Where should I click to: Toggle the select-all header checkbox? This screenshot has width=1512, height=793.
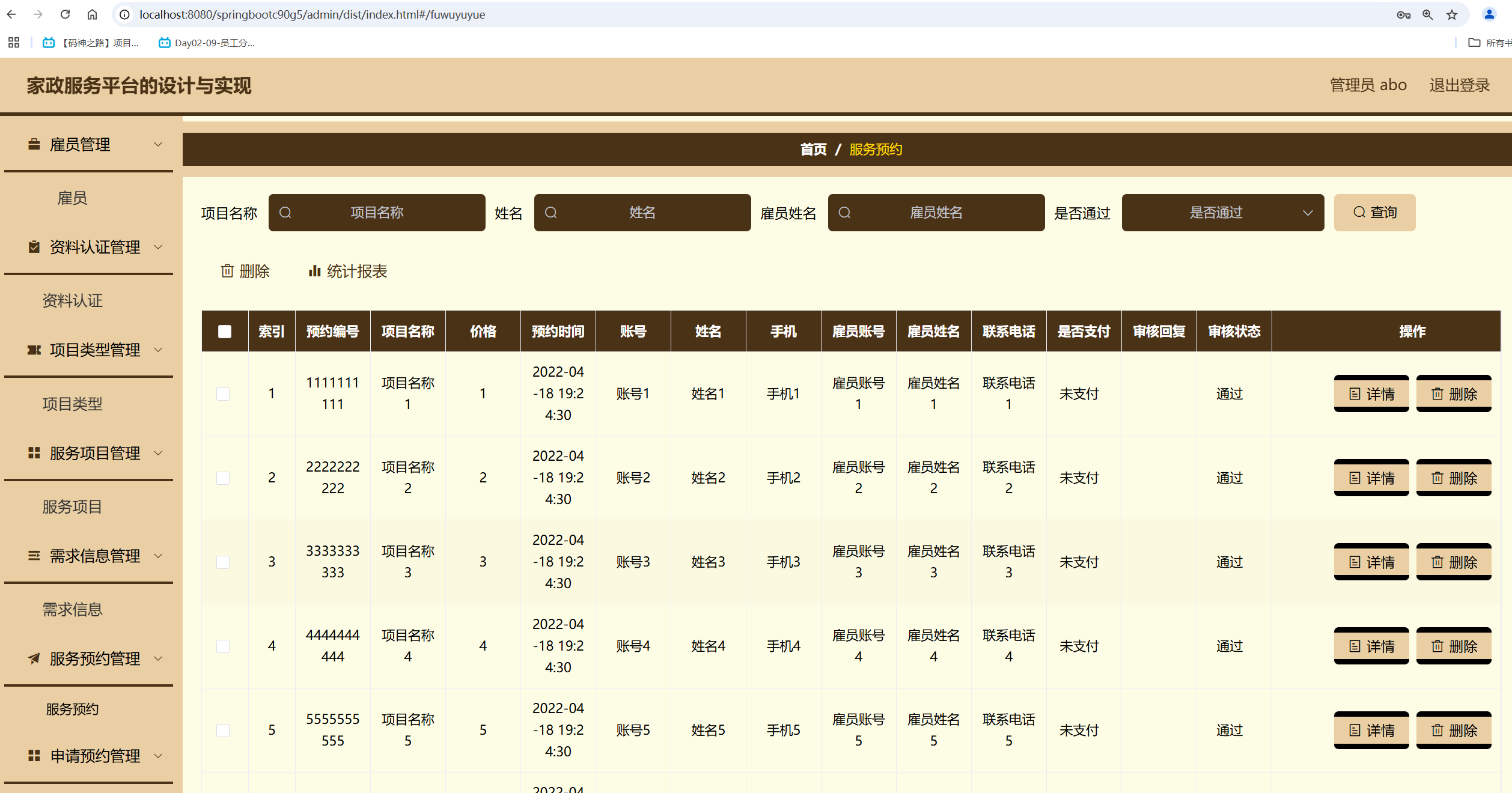click(x=225, y=332)
